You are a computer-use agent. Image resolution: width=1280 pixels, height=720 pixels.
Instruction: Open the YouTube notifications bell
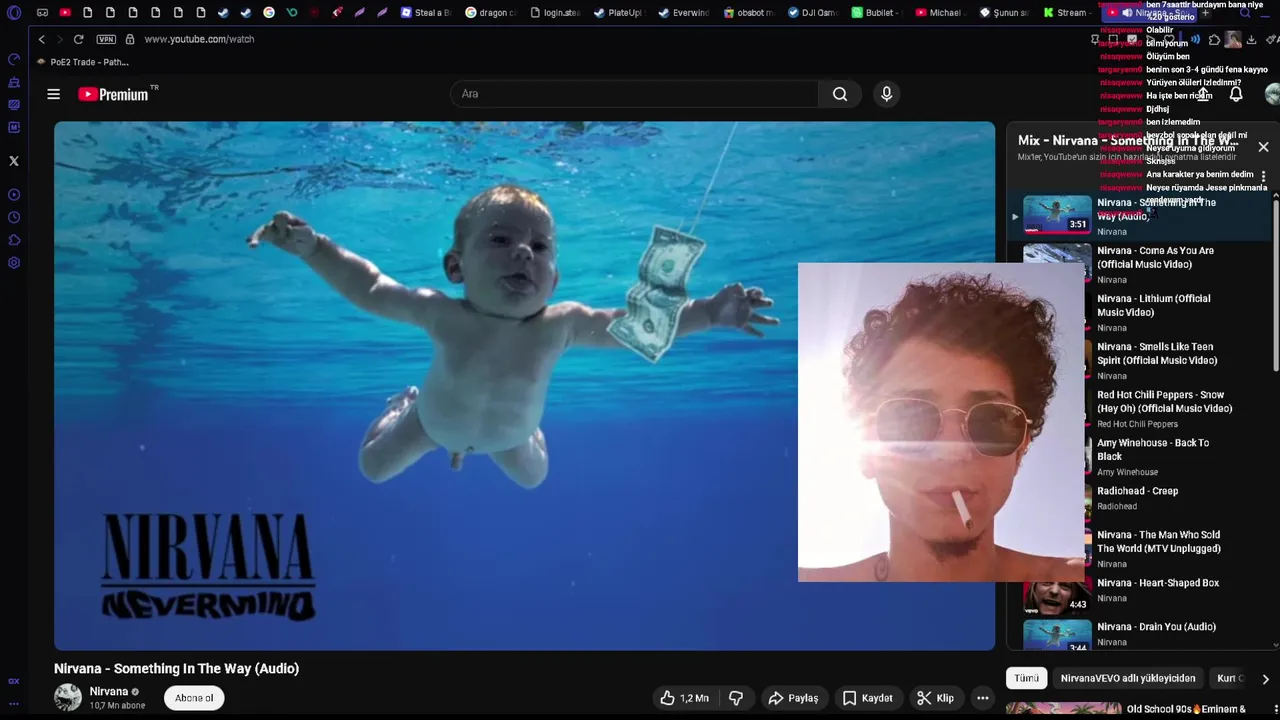(x=1236, y=94)
